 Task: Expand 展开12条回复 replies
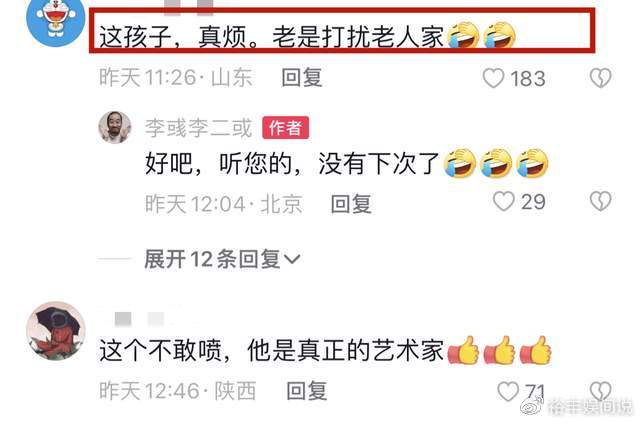[222, 259]
